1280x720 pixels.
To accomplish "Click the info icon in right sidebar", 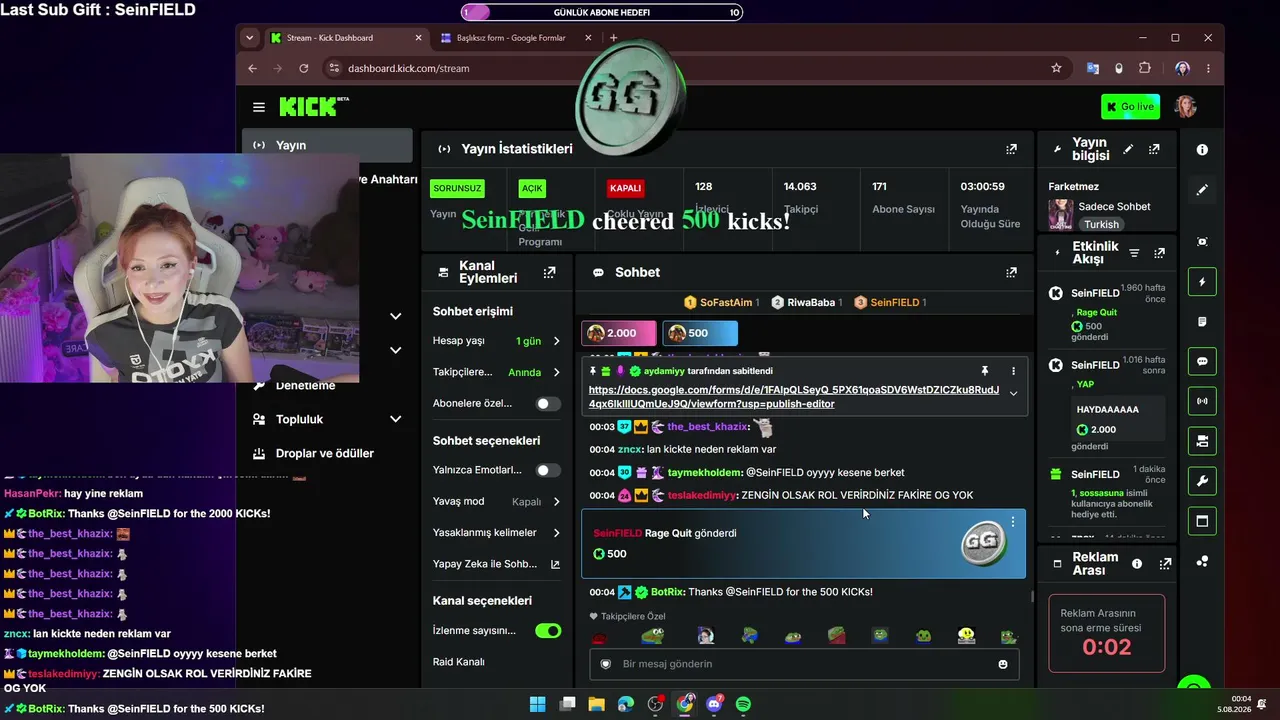I will (x=1202, y=149).
